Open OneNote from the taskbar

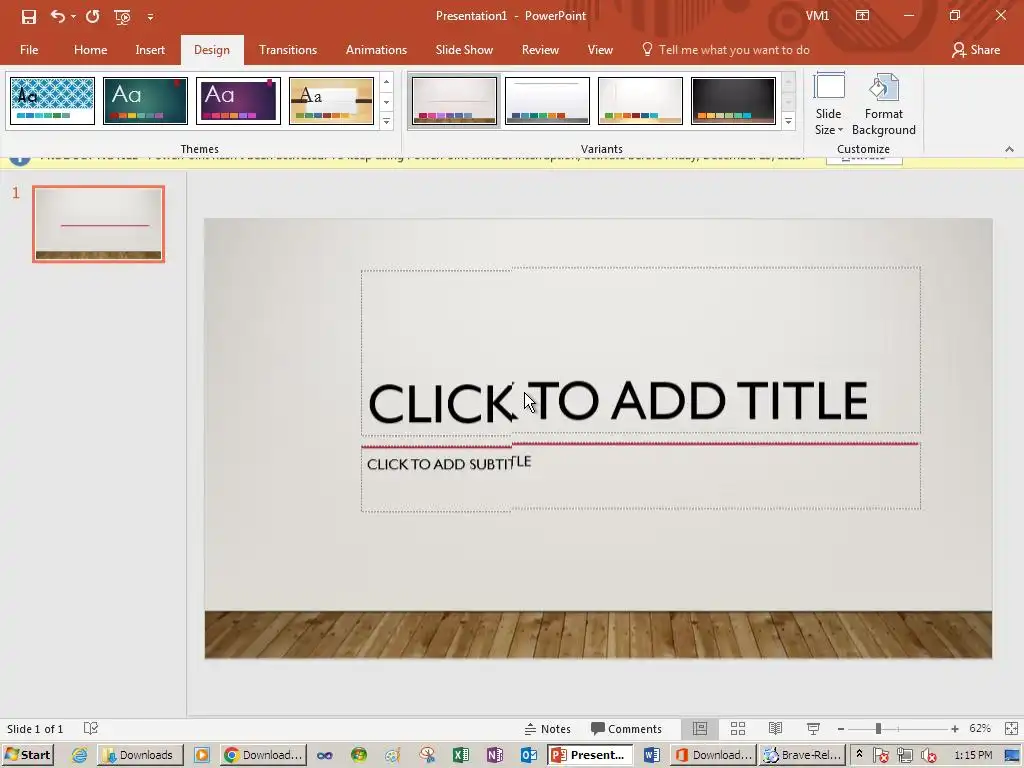click(494, 755)
